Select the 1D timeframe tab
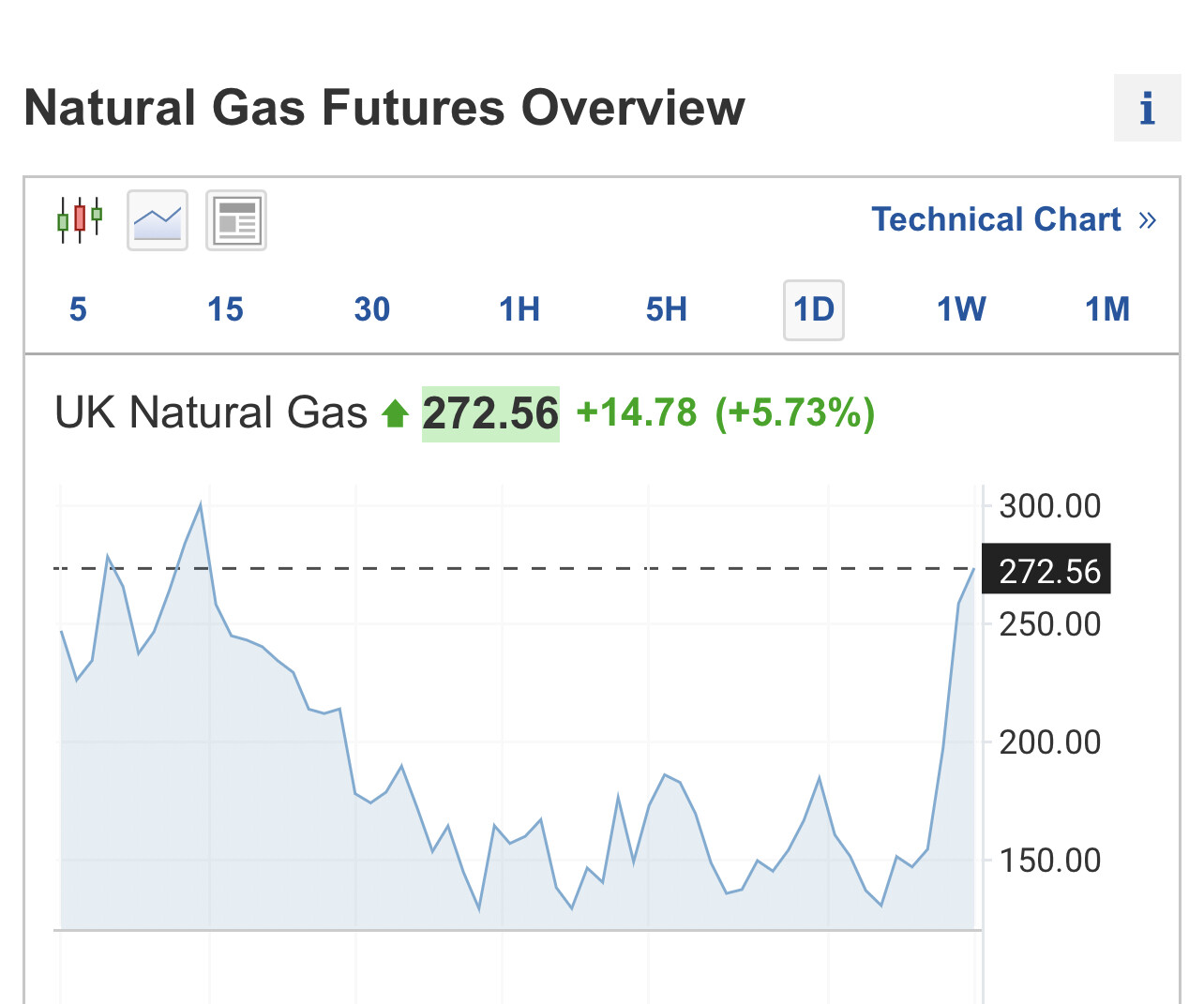Image resolution: width=1204 pixels, height=1004 pixels. point(814,309)
